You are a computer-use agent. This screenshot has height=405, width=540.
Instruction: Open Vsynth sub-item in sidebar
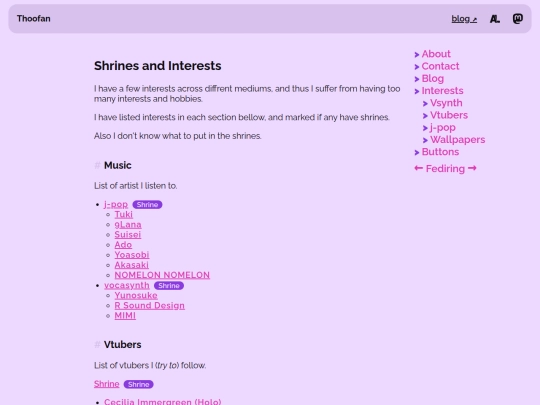click(x=446, y=103)
